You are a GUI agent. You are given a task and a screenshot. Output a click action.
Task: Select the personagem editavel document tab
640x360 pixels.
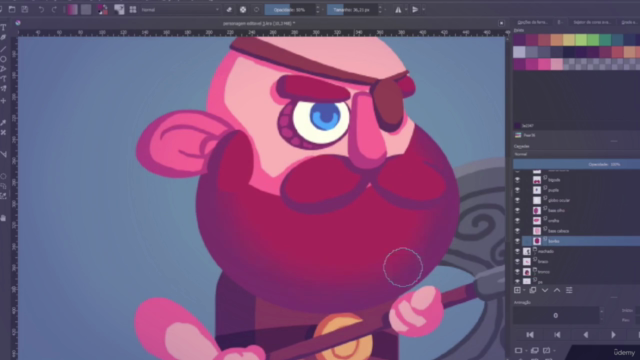pyautogui.click(x=259, y=23)
